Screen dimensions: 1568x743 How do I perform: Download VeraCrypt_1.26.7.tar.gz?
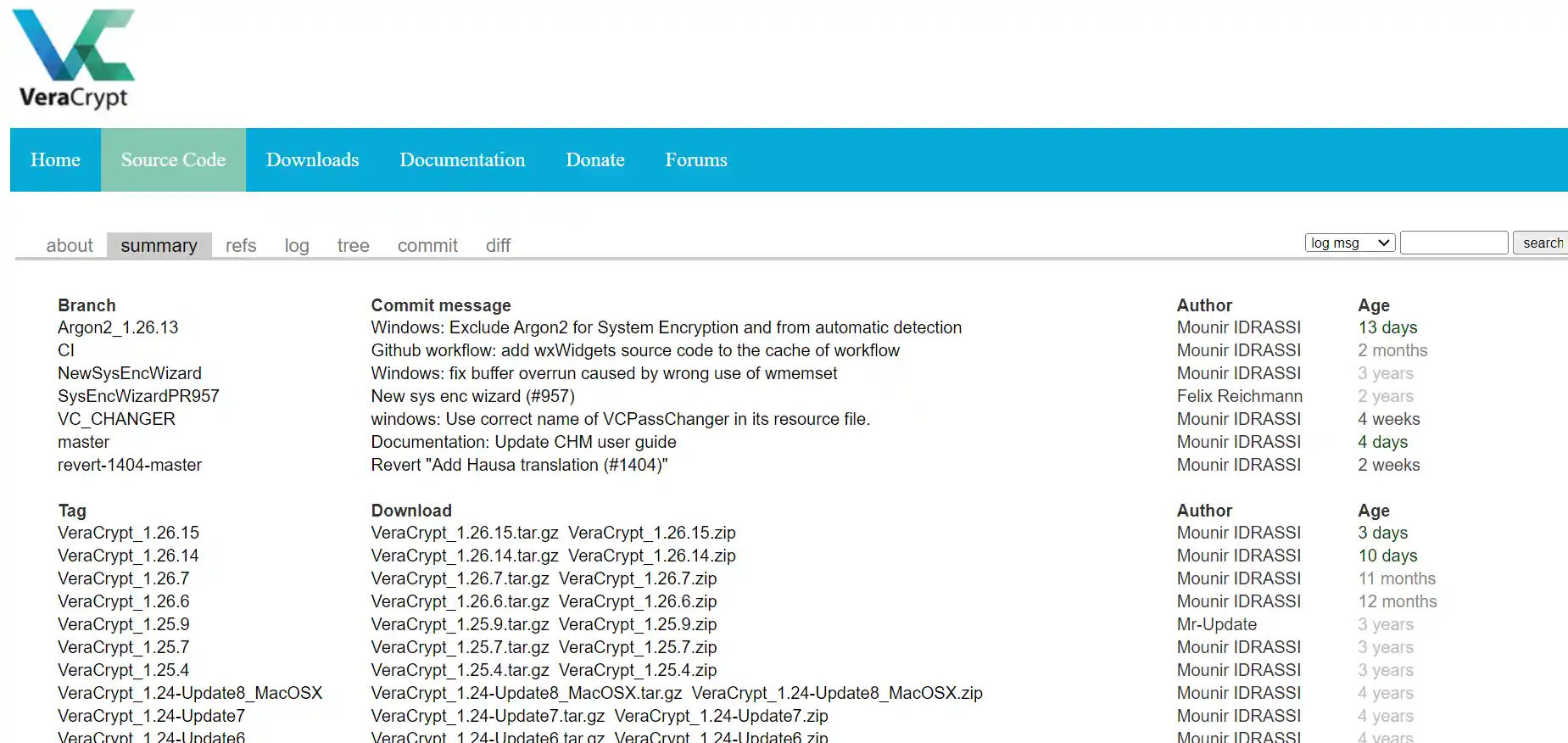pyautogui.click(x=460, y=578)
